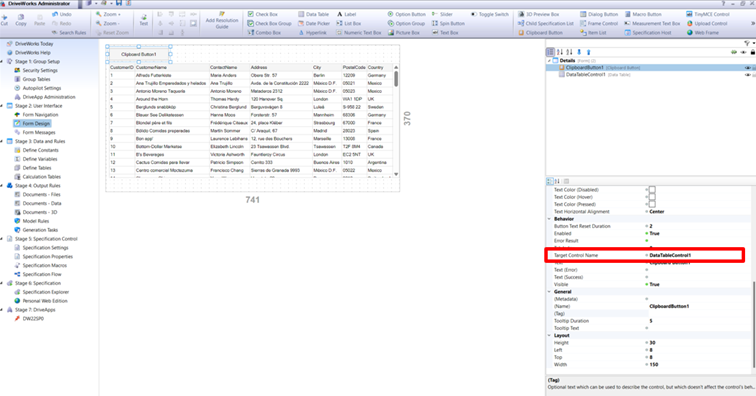Image resolution: width=756 pixels, height=396 pixels.
Task: Add a Clipboard Button control
Action: pos(540,32)
